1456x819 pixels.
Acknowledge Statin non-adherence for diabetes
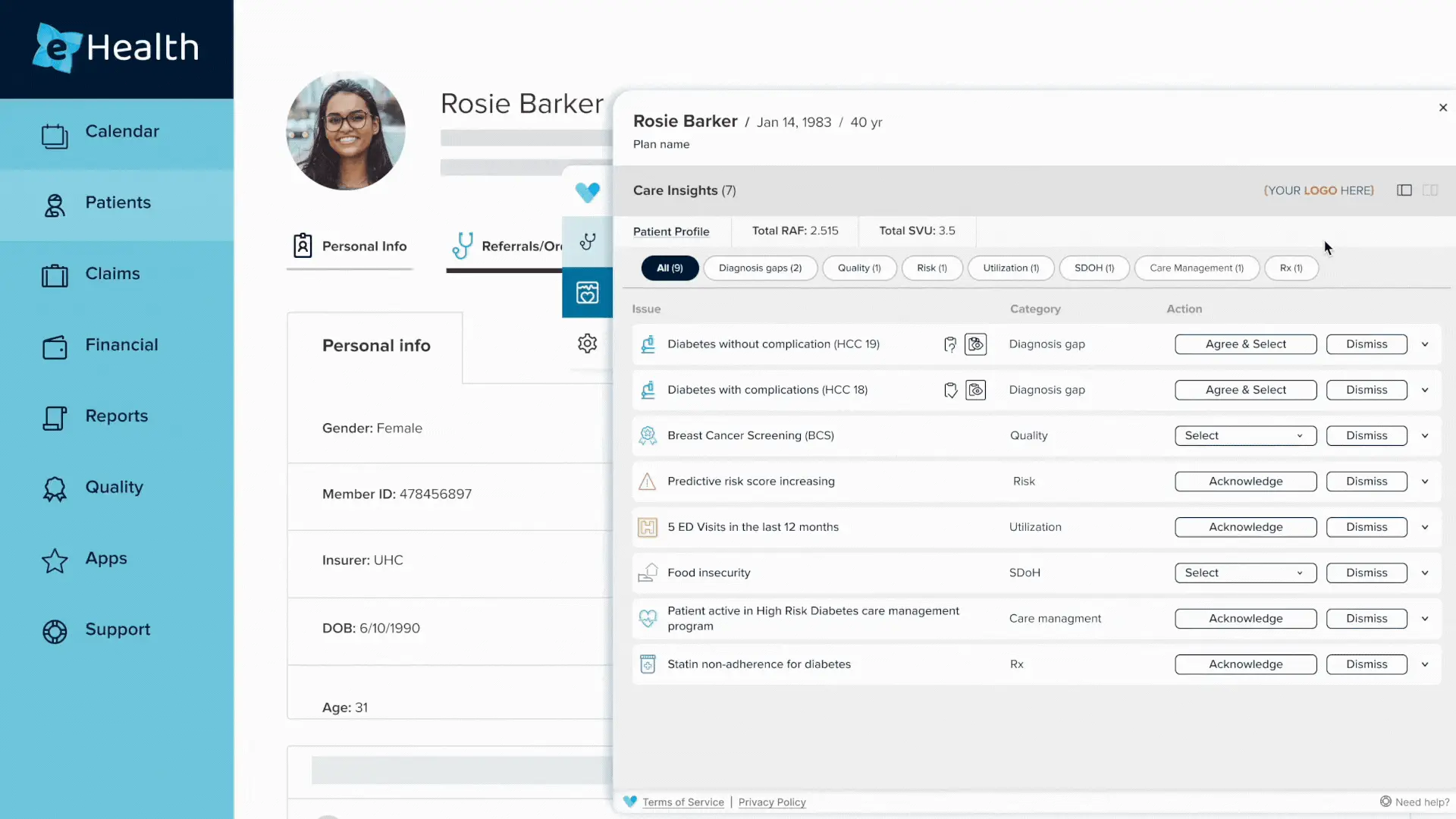(1244, 664)
